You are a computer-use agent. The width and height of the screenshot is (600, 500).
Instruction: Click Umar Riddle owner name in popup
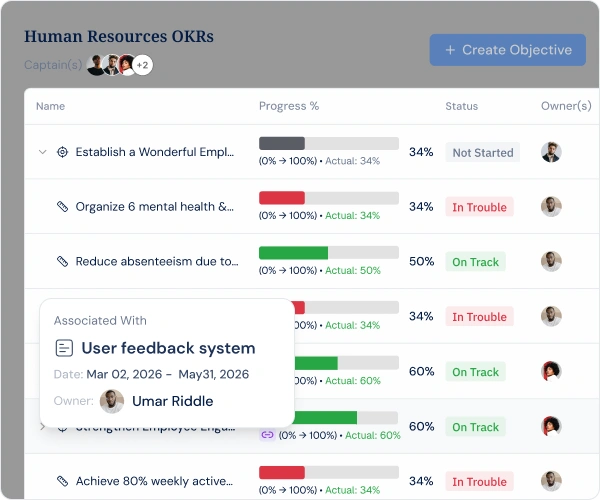[x=173, y=401]
